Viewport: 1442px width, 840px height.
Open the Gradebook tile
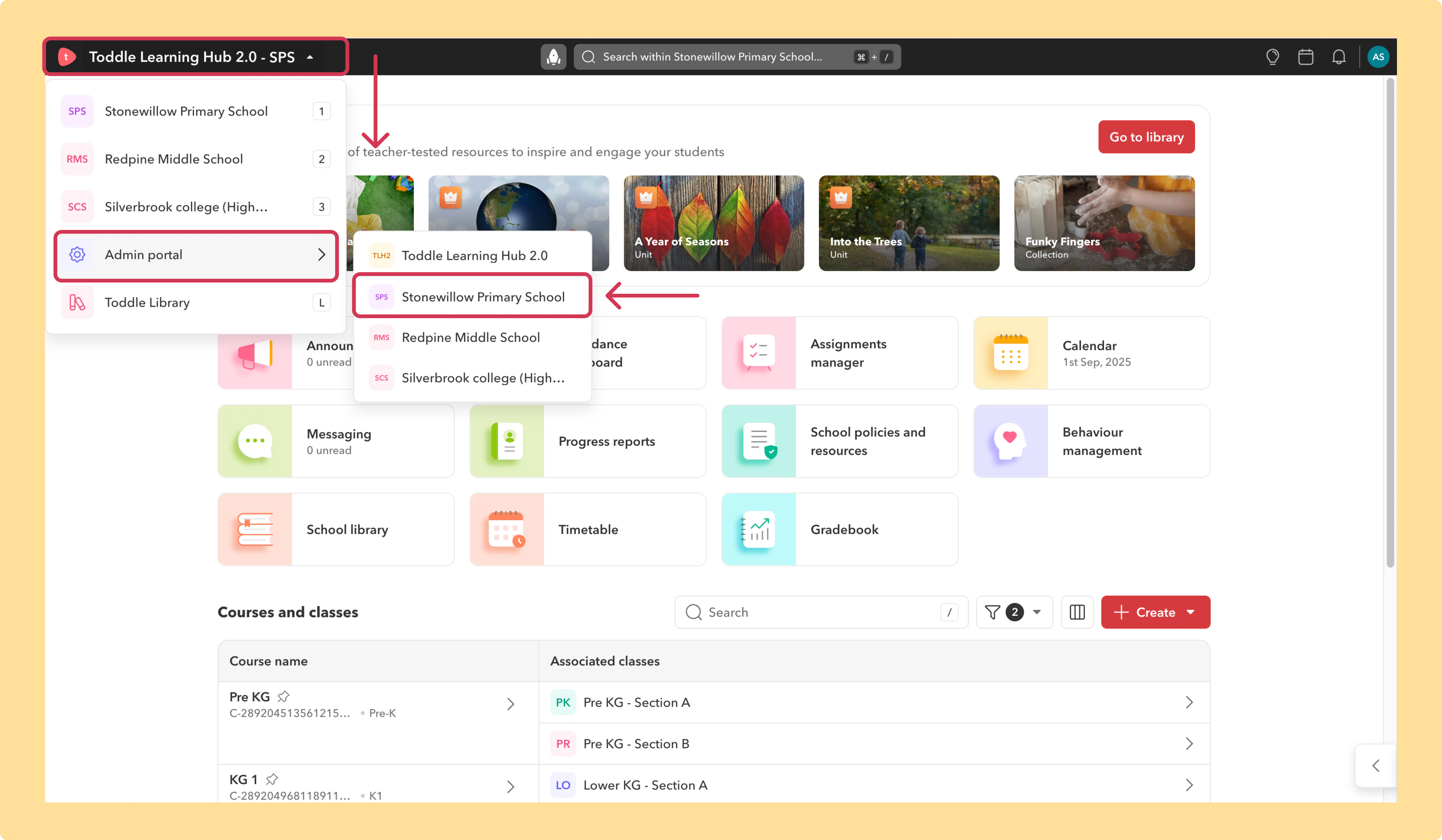pyautogui.click(x=840, y=529)
